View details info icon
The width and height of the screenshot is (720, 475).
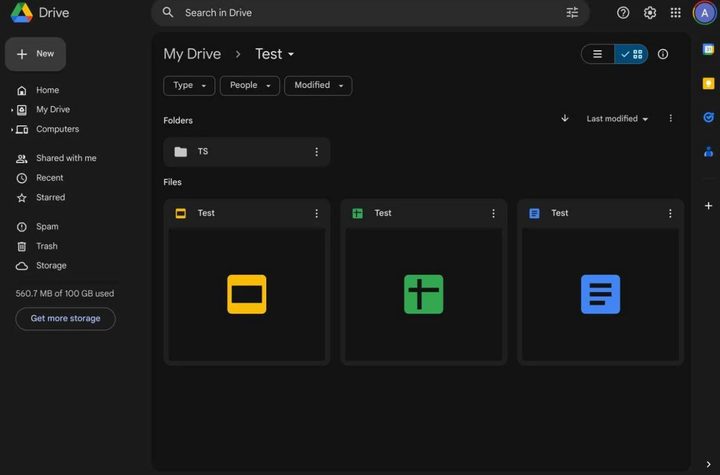point(663,54)
